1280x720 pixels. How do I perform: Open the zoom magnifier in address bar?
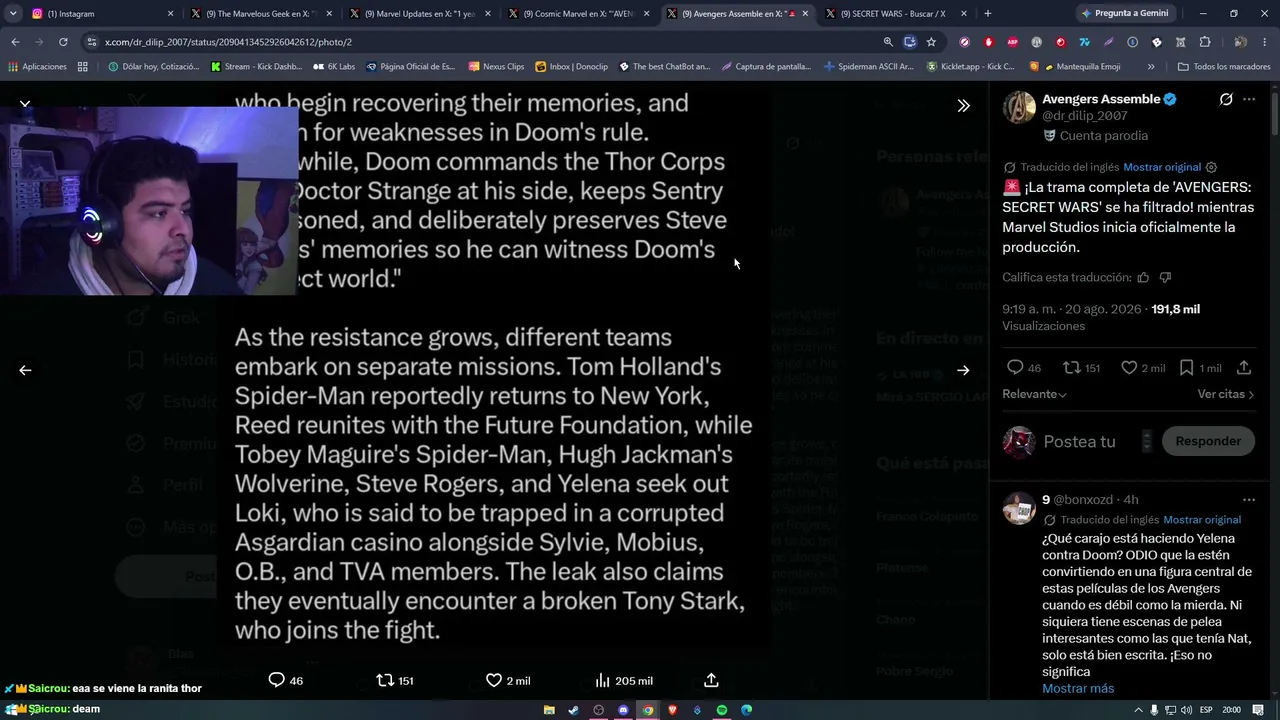[888, 42]
